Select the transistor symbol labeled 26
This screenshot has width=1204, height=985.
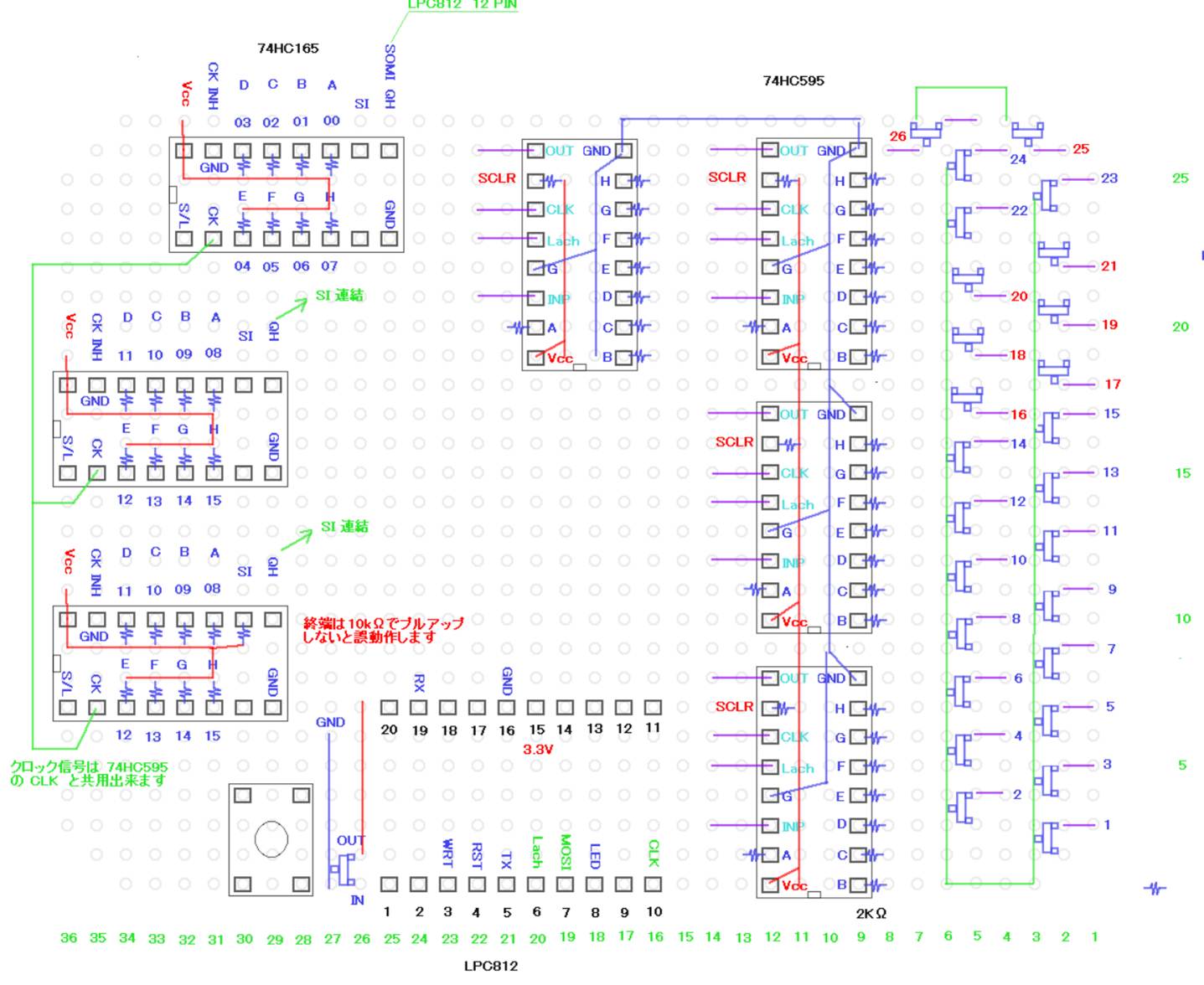point(926,132)
